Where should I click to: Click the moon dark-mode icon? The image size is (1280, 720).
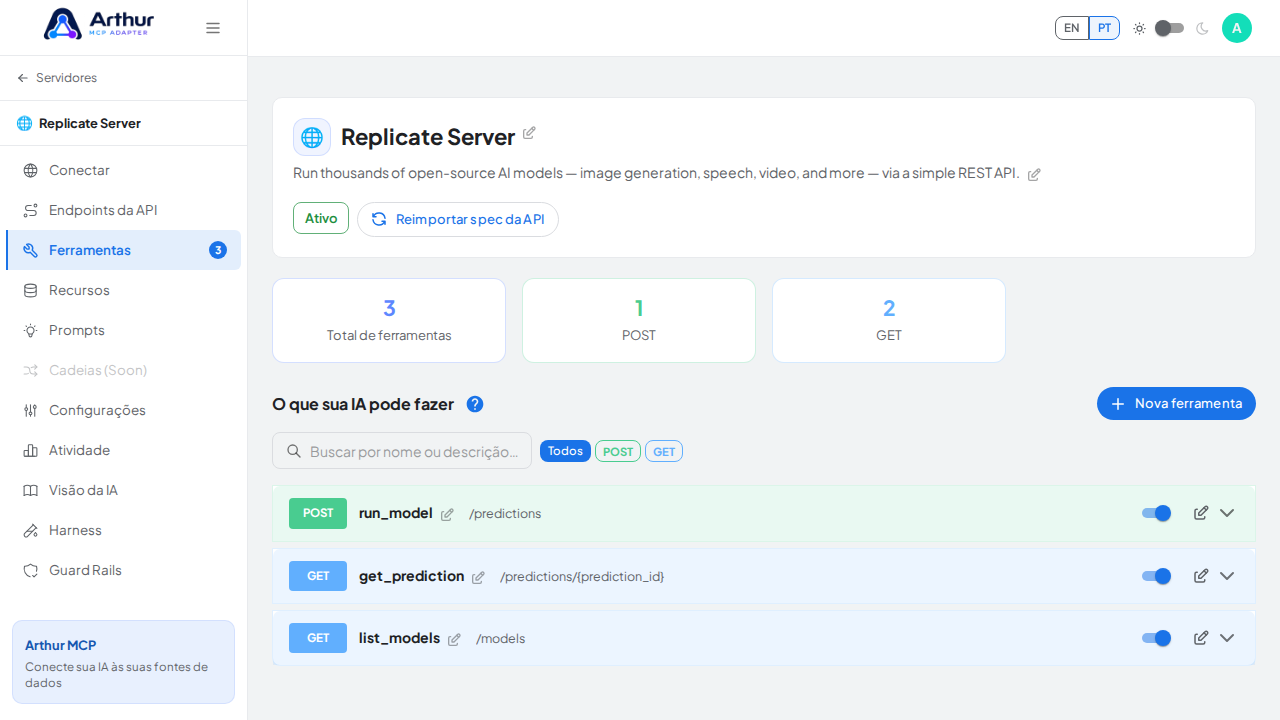tap(1202, 28)
